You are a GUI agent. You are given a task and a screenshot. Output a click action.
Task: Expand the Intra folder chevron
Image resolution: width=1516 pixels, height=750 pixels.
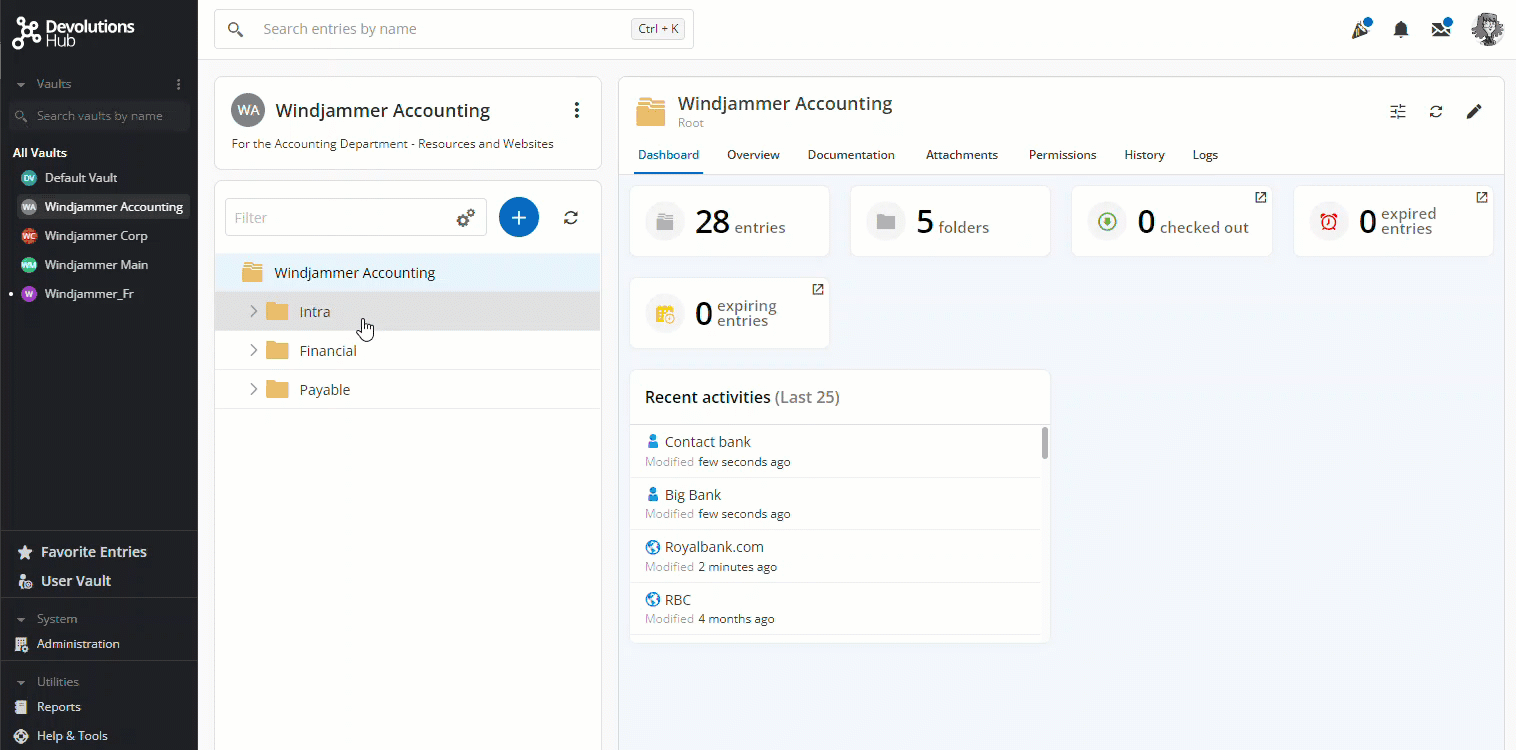click(253, 312)
